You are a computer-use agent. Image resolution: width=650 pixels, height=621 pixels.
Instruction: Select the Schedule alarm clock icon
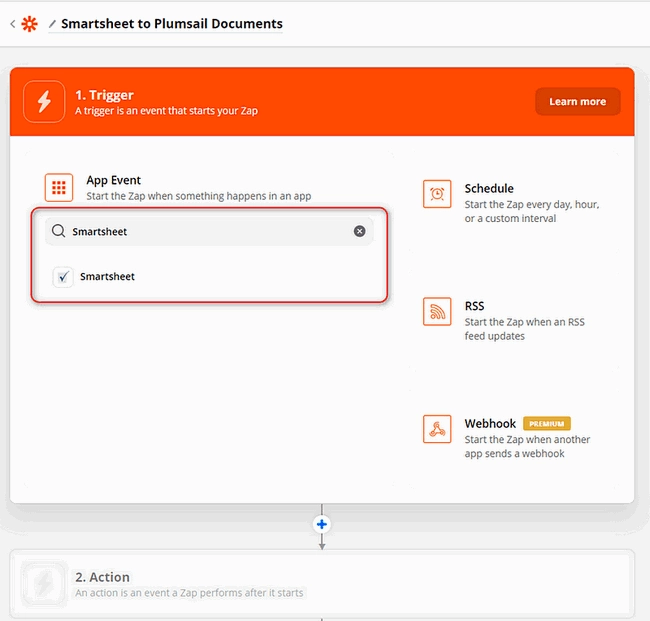[x=437, y=194]
